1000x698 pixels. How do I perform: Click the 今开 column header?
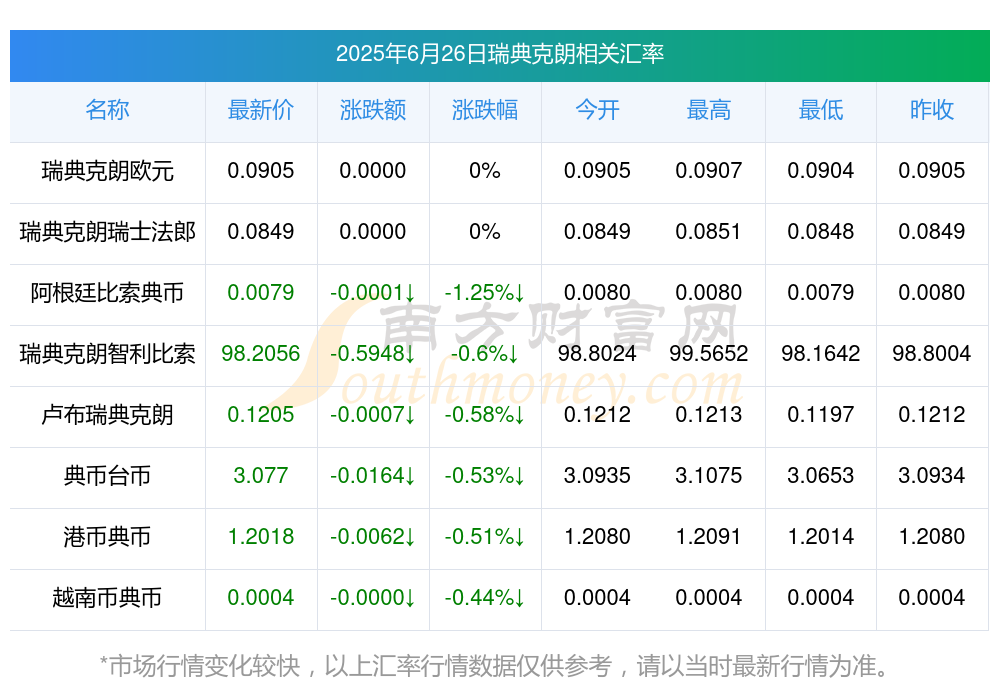pyautogui.click(x=597, y=110)
